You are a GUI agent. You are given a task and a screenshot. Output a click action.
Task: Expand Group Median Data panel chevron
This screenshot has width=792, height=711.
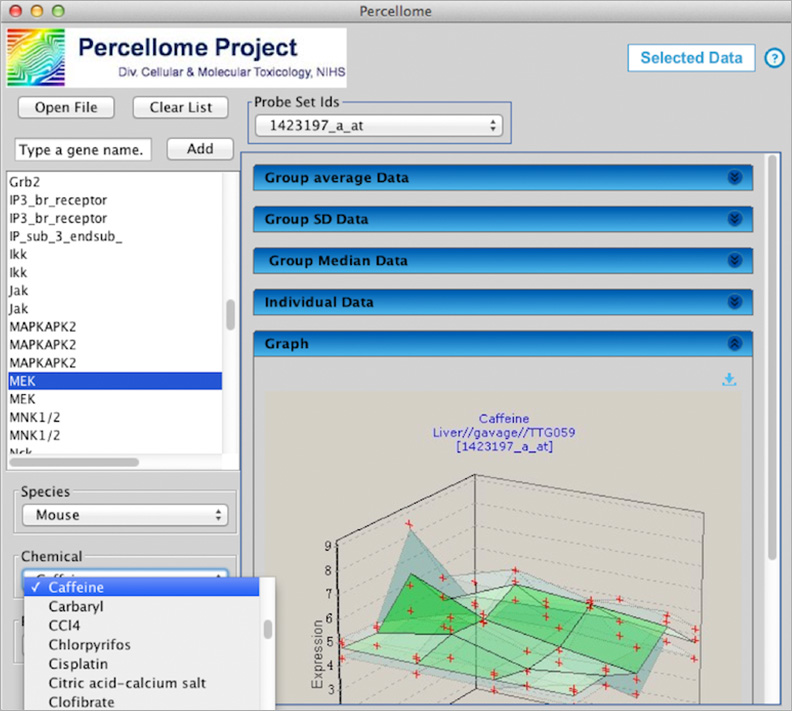735,260
